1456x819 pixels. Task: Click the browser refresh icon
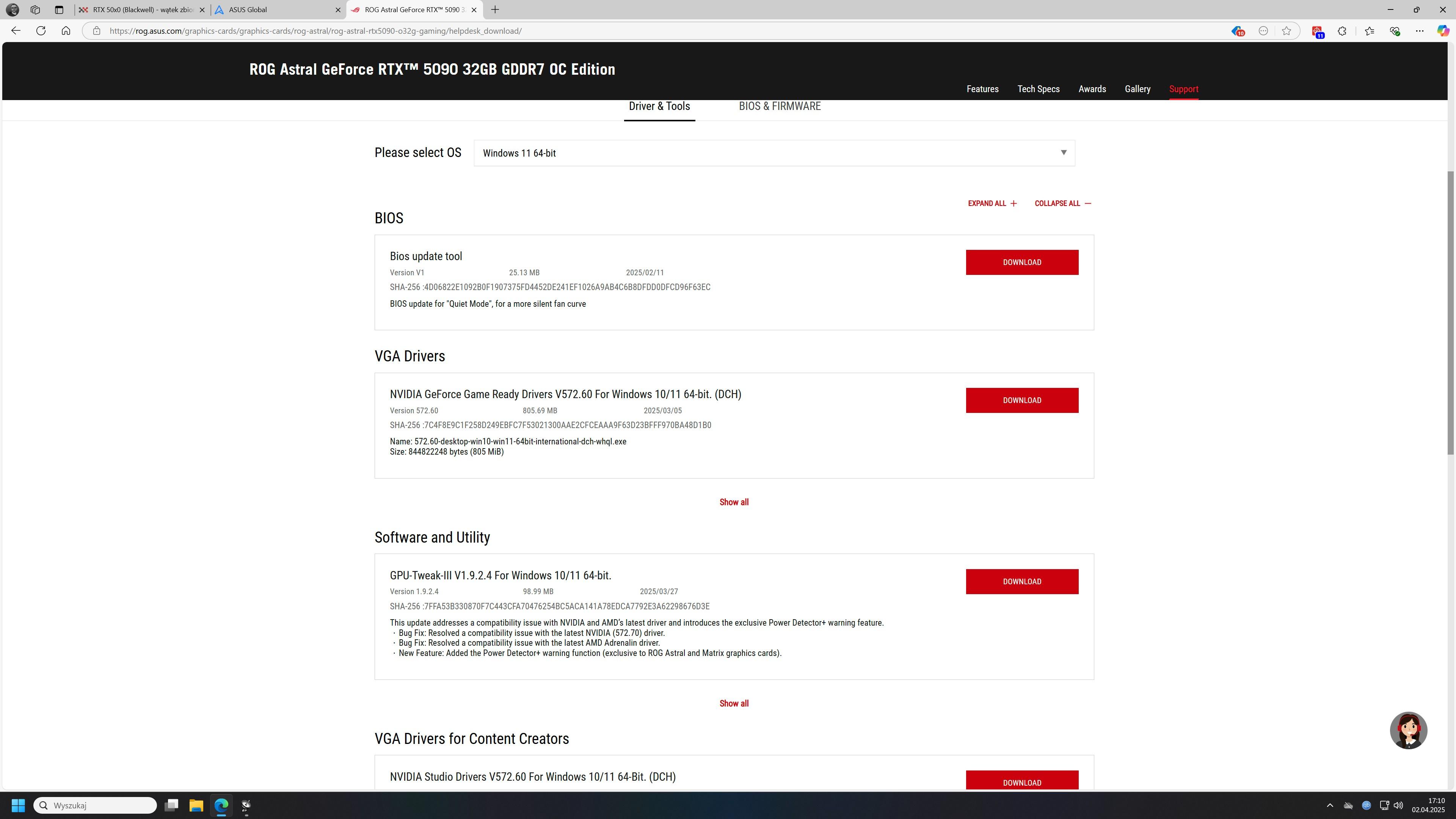tap(41, 30)
